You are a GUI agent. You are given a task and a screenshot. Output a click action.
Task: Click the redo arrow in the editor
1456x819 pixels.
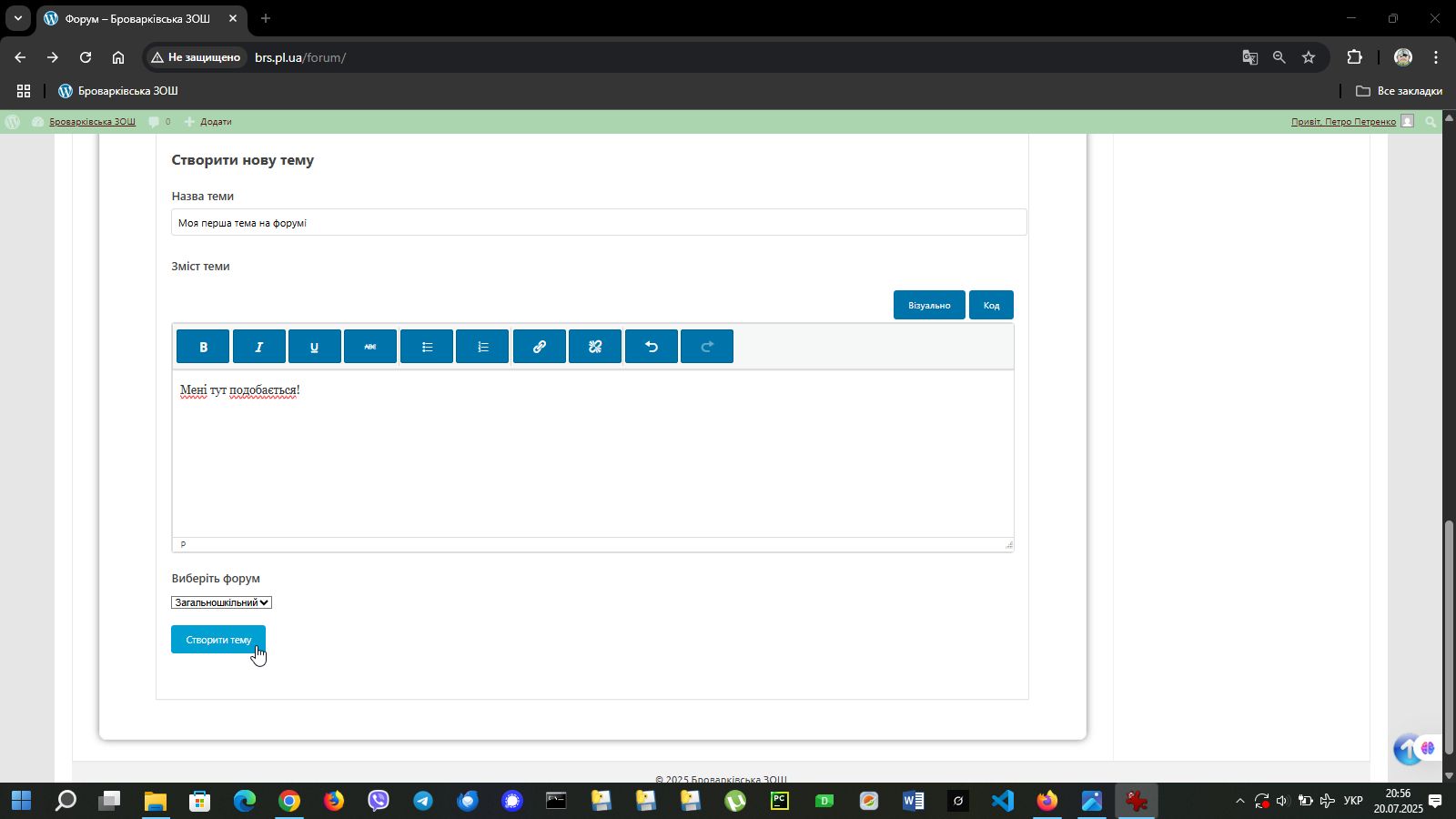click(x=707, y=347)
